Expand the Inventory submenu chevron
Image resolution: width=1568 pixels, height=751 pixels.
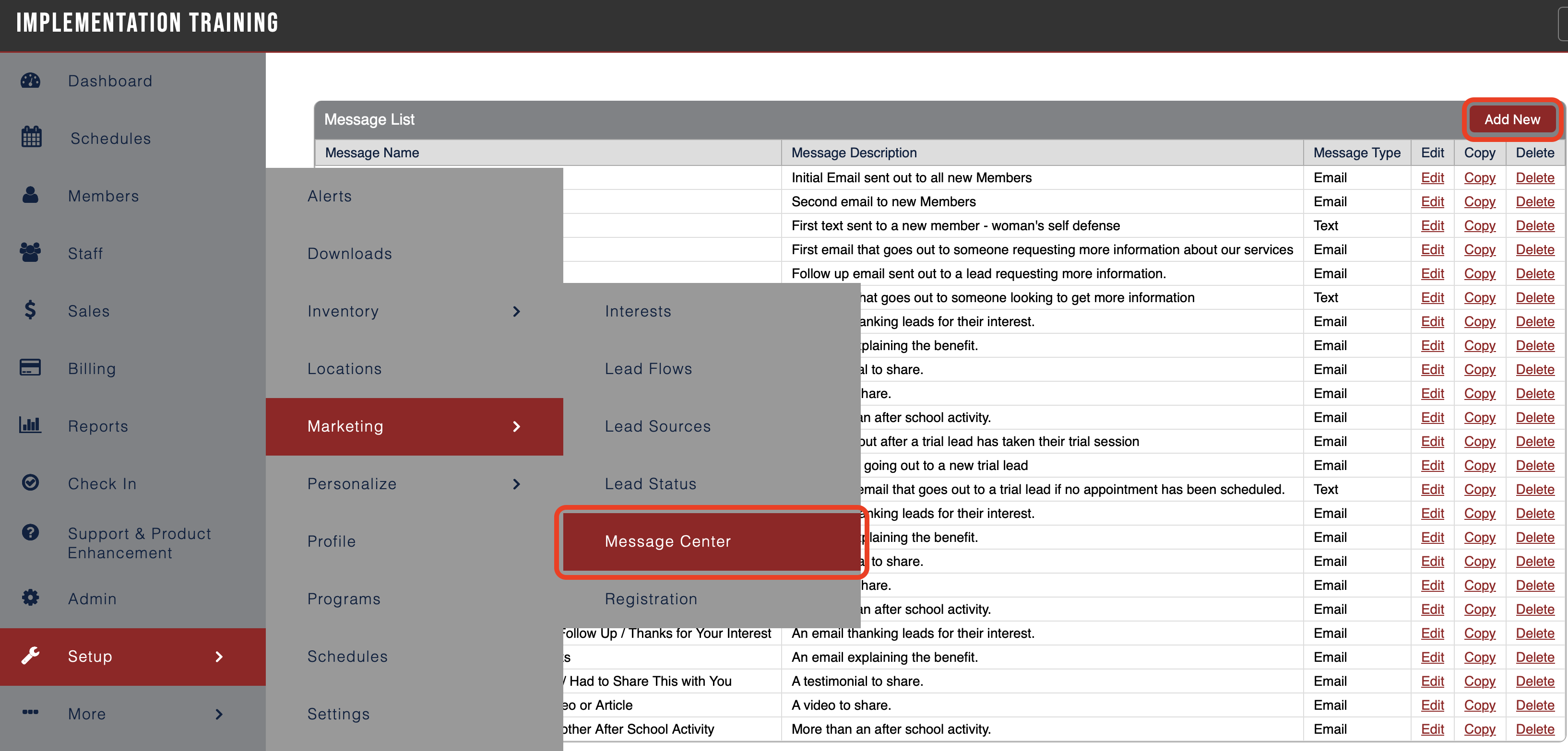coord(516,311)
